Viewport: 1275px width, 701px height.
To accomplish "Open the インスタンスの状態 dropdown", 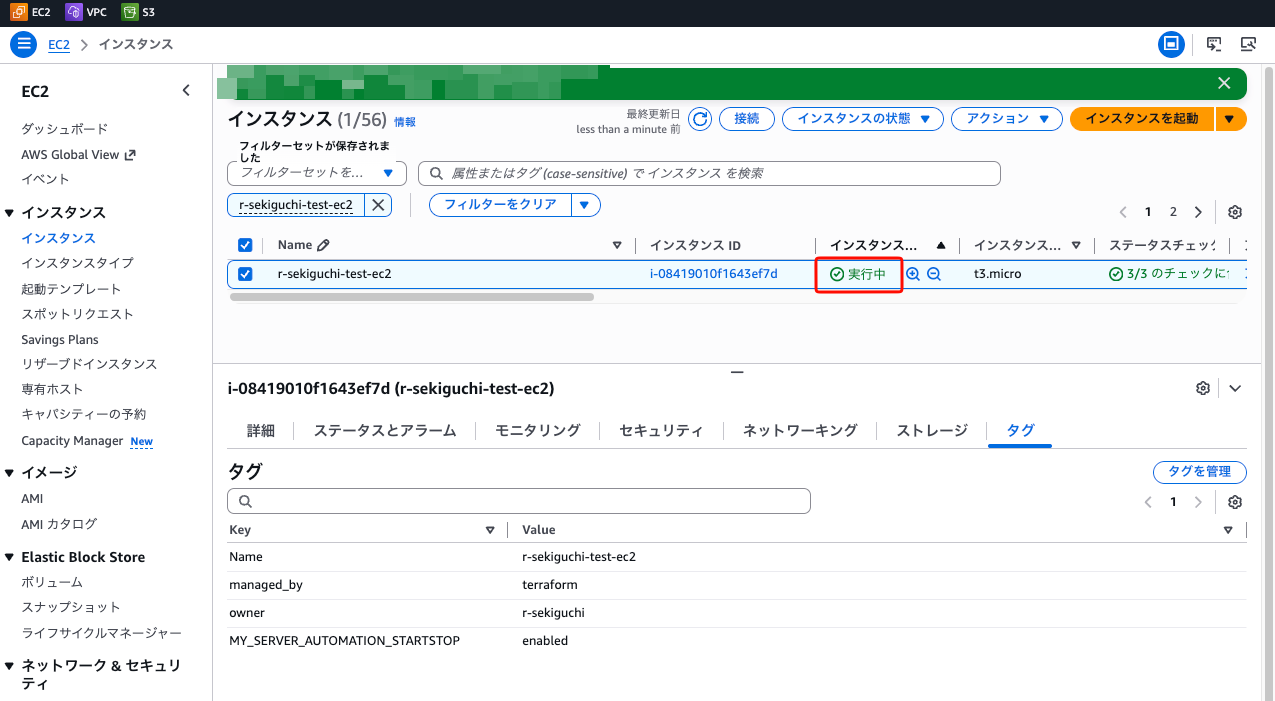I will tap(862, 119).
